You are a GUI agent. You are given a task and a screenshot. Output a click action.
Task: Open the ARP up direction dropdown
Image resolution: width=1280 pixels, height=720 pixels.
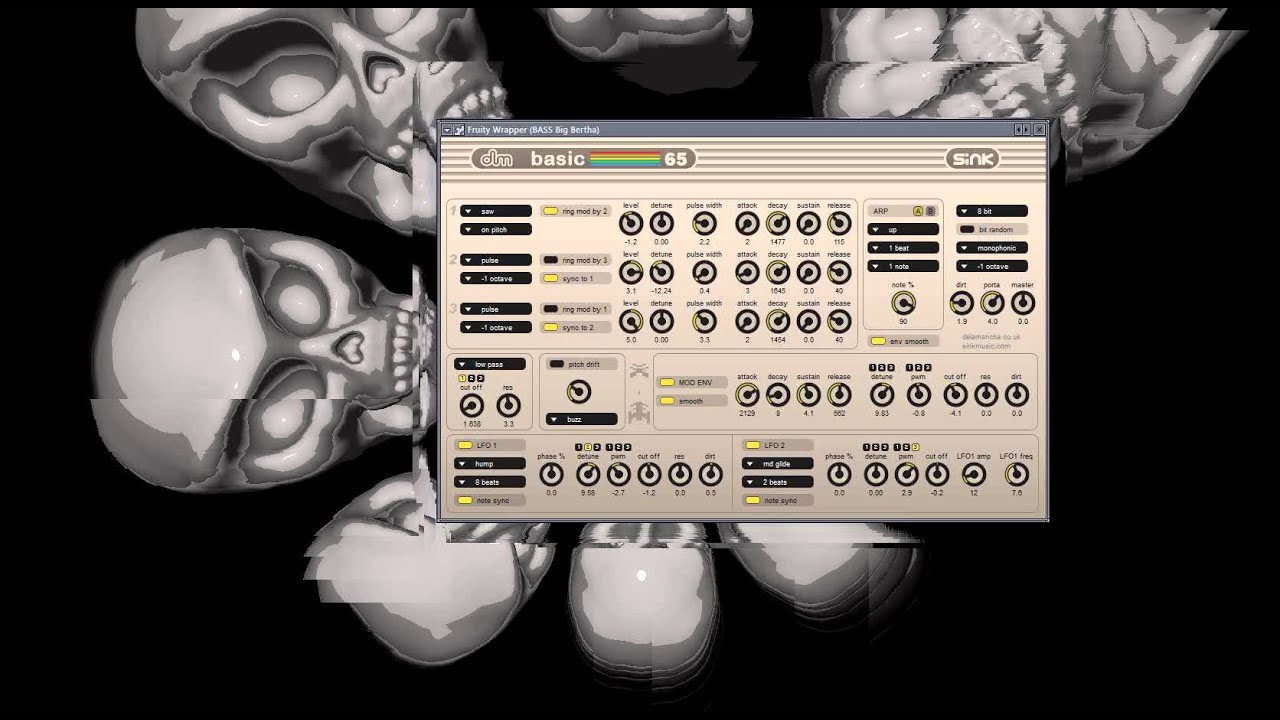pyautogui.click(x=903, y=229)
